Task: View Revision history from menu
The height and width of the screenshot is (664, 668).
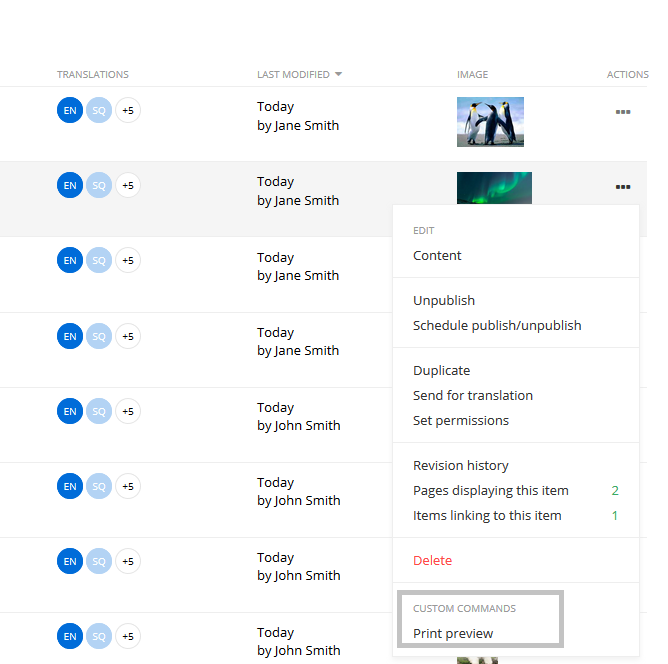Action: (x=461, y=466)
